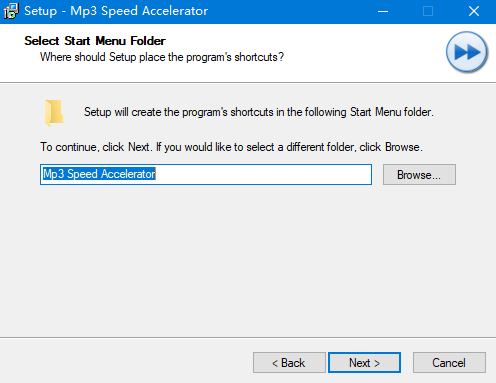The width and height of the screenshot is (496, 383).
Task: Open the Browse... folder dialog
Action: coord(419,174)
